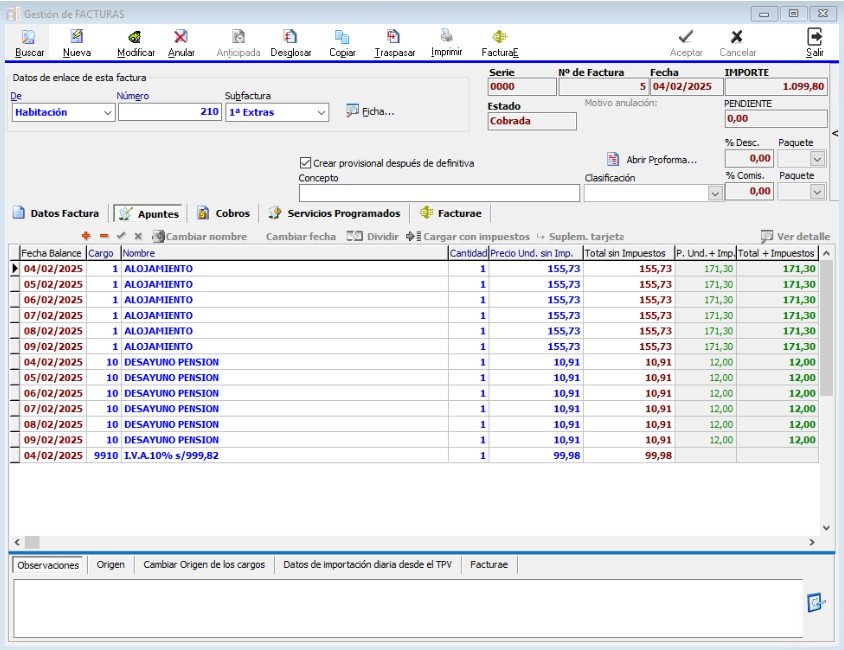844x650 pixels.
Task: Click into the Concepto text field
Action: [x=438, y=193]
